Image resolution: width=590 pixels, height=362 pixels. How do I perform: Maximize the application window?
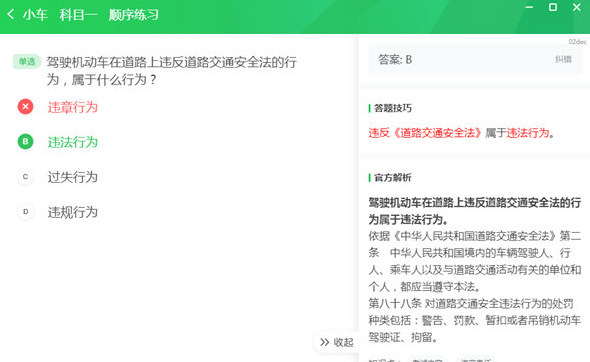553,7
